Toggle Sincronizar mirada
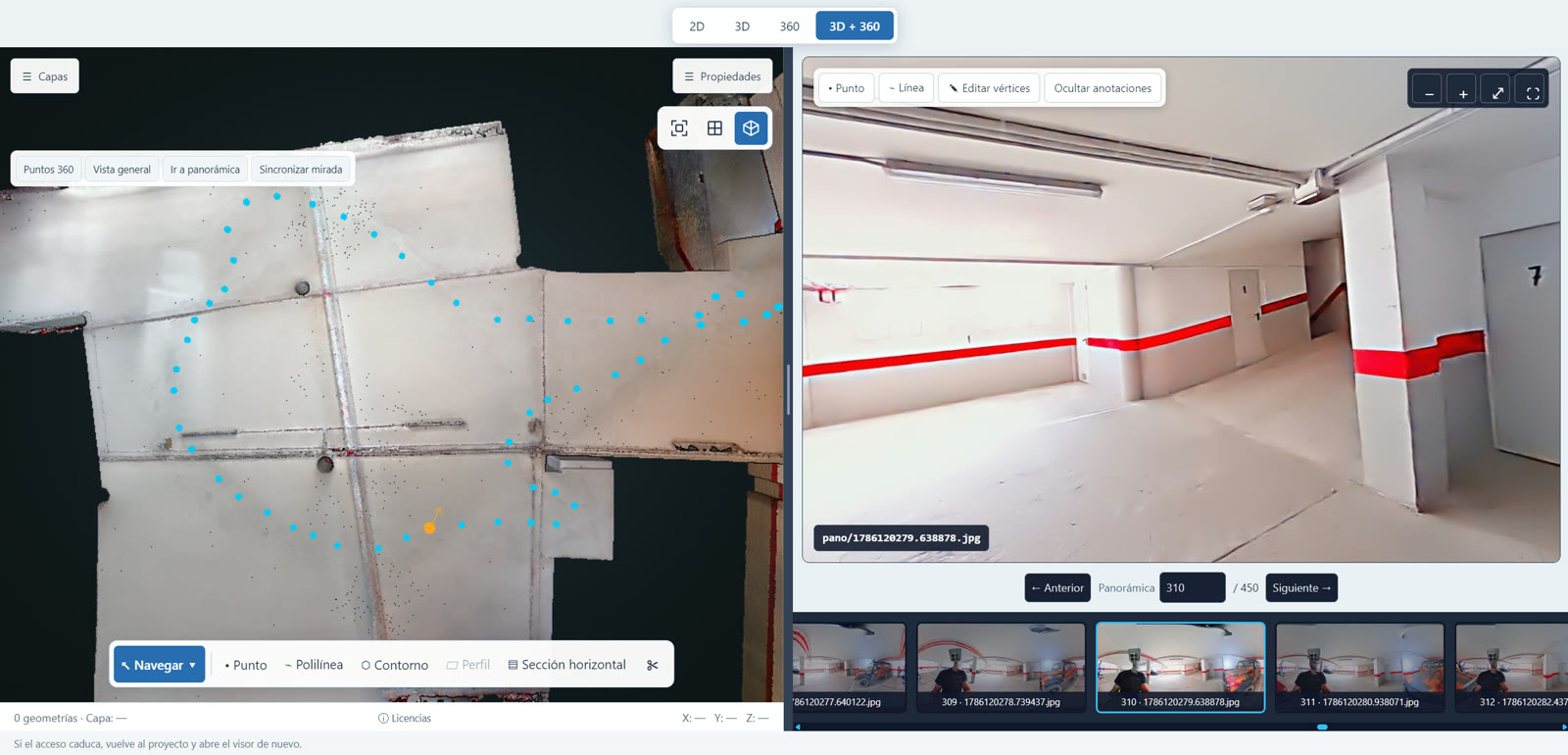This screenshot has width=1568, height=755. [301, 170]
